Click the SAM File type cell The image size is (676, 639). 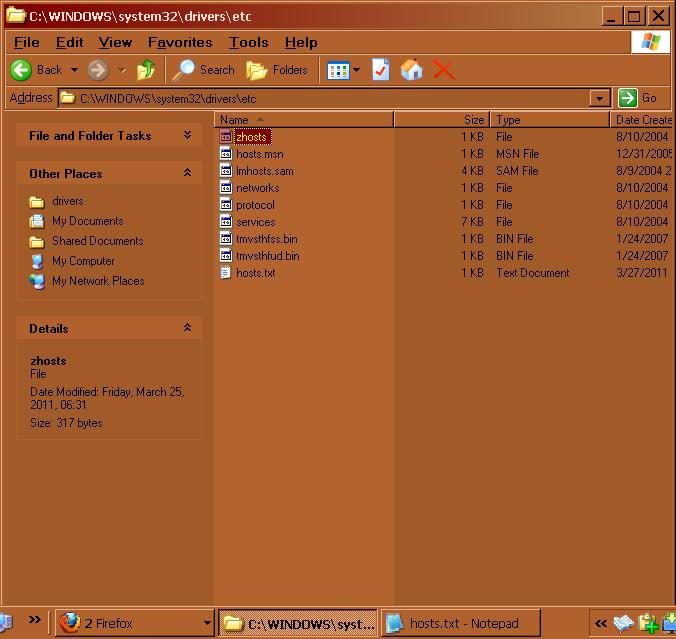(x=517, y=171)
